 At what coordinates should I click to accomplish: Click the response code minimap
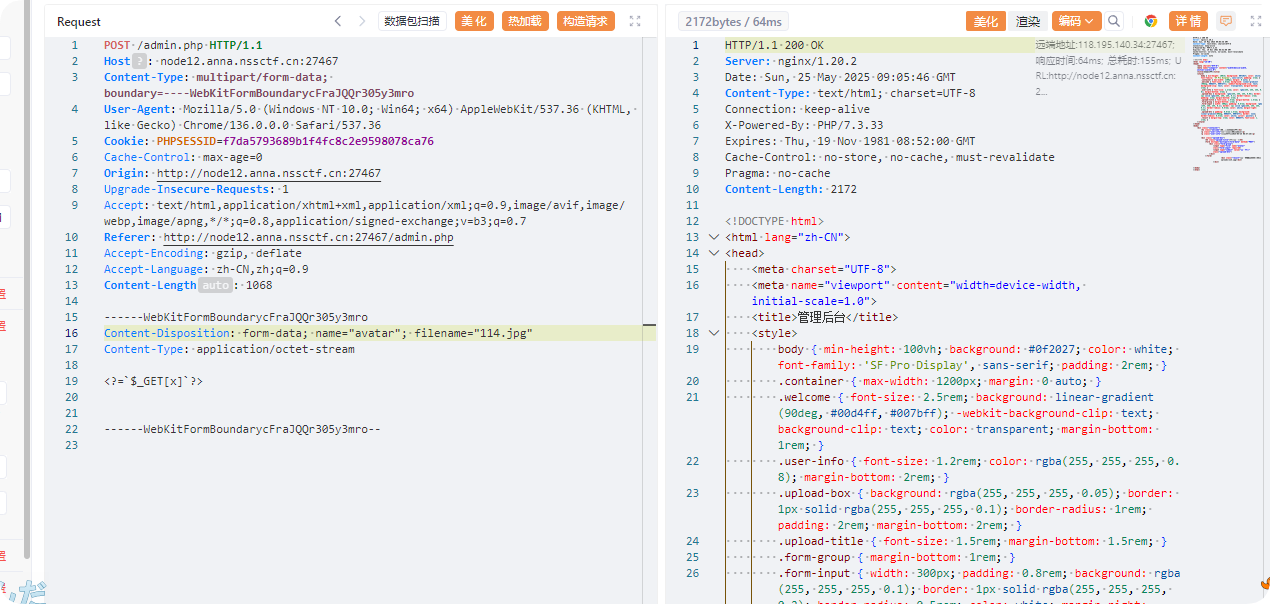[x=1225, y=105]
